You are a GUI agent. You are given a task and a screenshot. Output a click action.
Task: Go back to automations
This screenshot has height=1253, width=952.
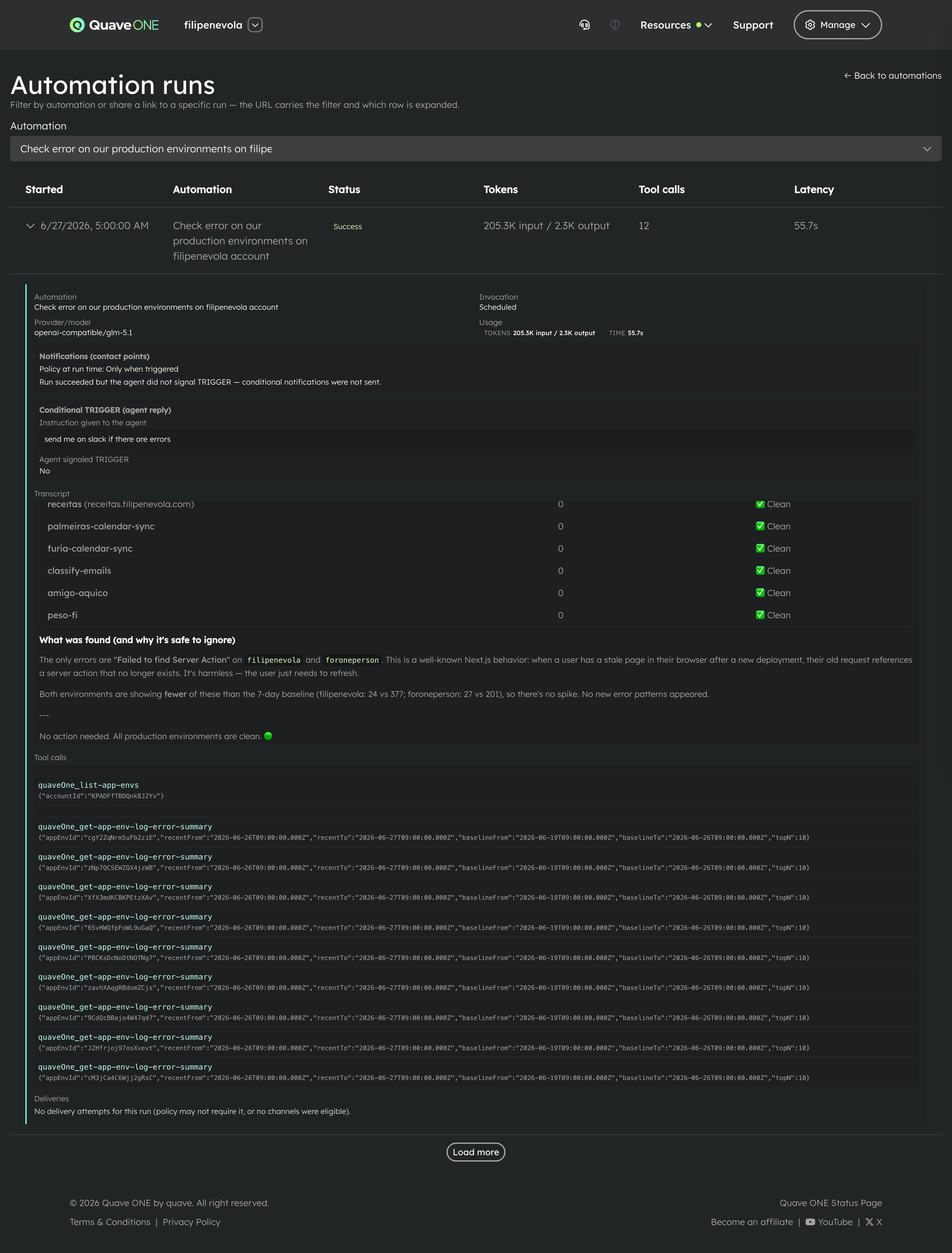point(892,75)
